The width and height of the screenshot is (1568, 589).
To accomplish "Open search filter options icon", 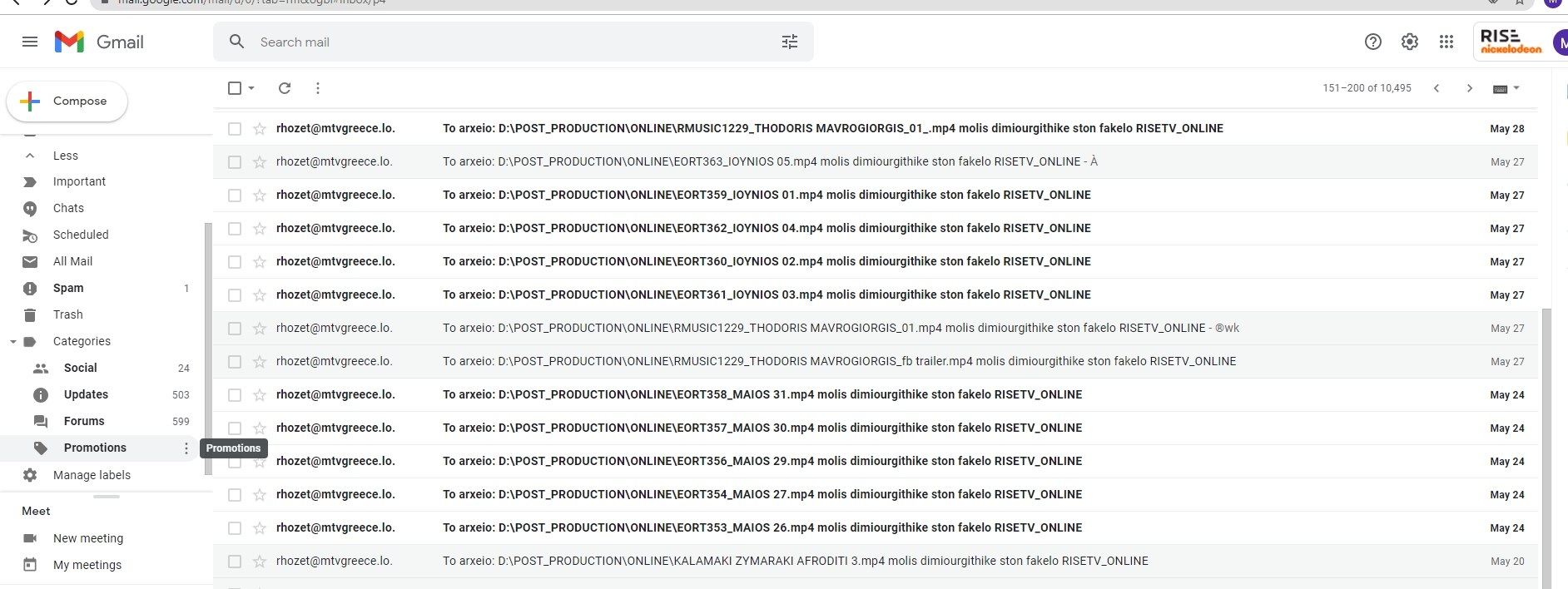I will (789, 42).
